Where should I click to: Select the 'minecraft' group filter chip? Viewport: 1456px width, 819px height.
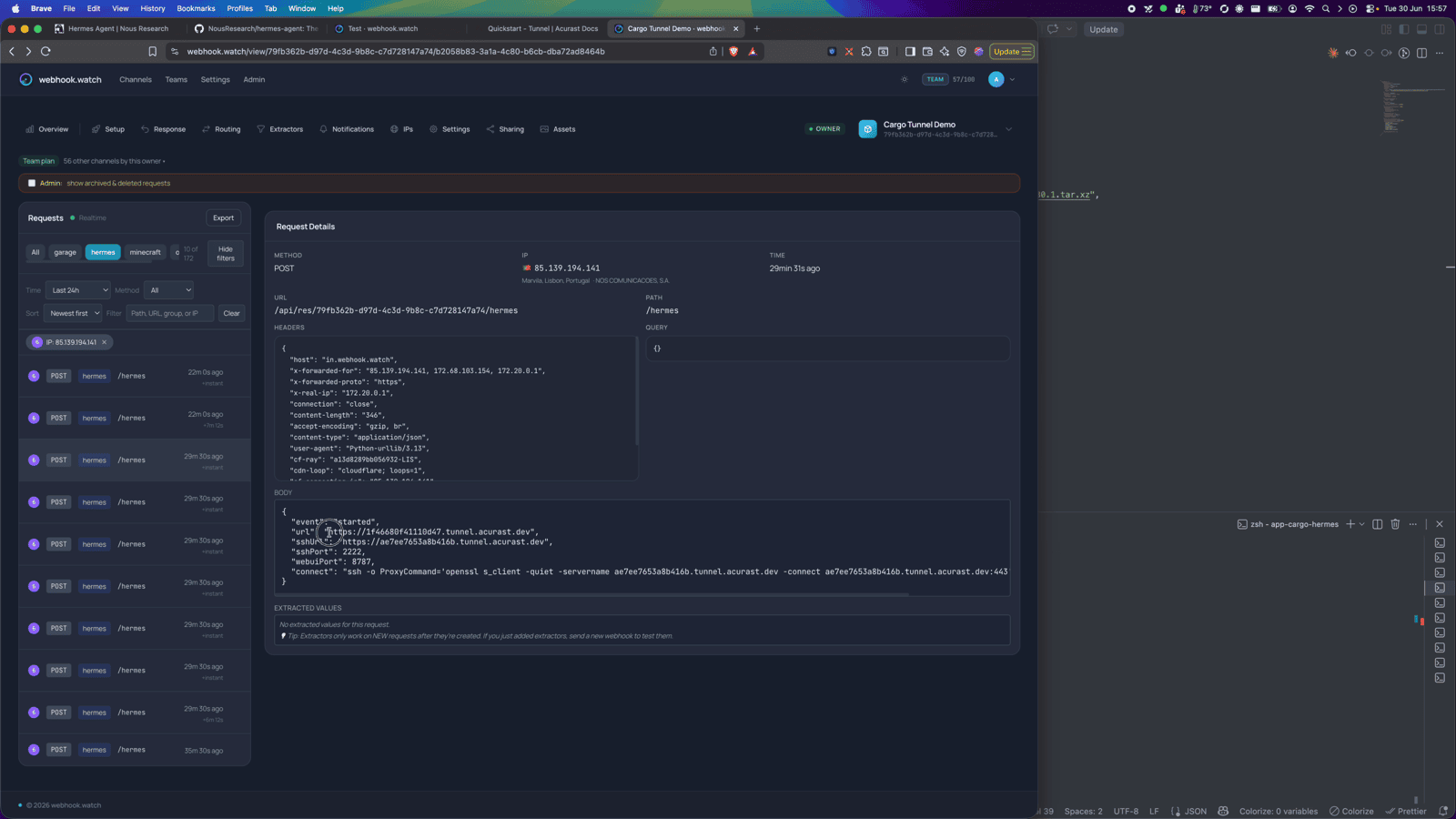pos(145,252)
